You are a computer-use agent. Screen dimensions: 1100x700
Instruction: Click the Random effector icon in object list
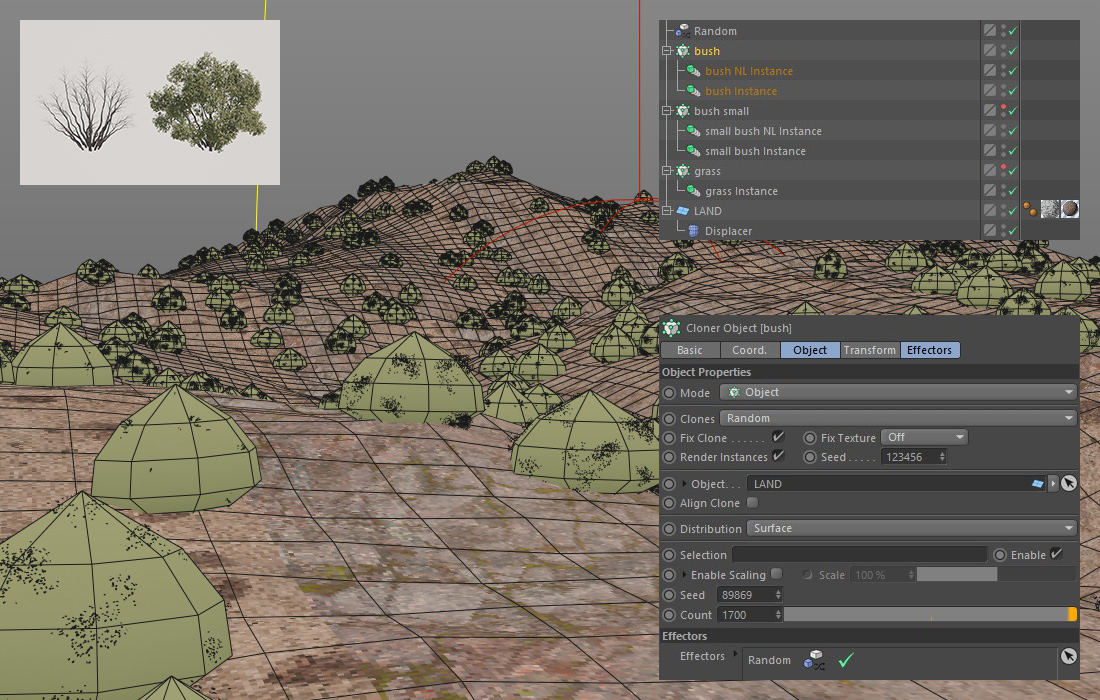(x=683, y=31)
